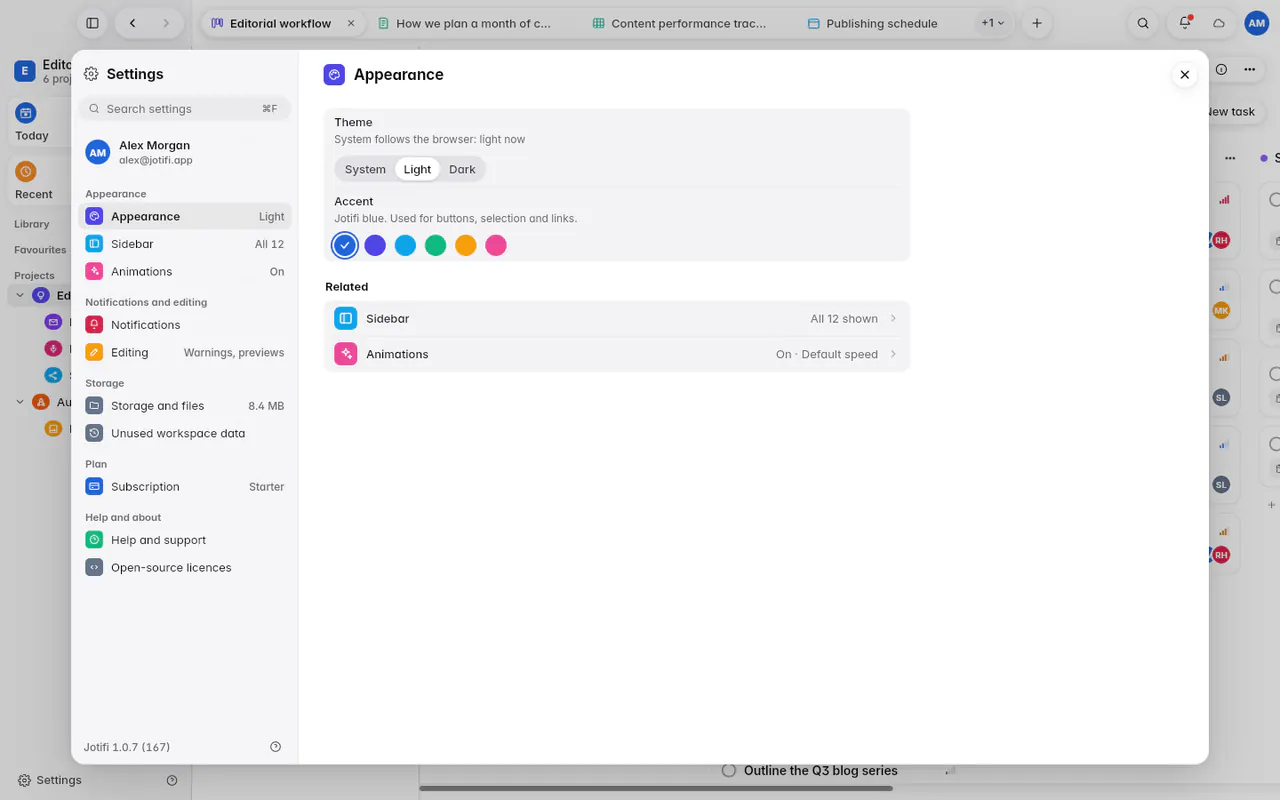Open the Open-source licences page
The image size is (1280, 800).
[185, 567]
